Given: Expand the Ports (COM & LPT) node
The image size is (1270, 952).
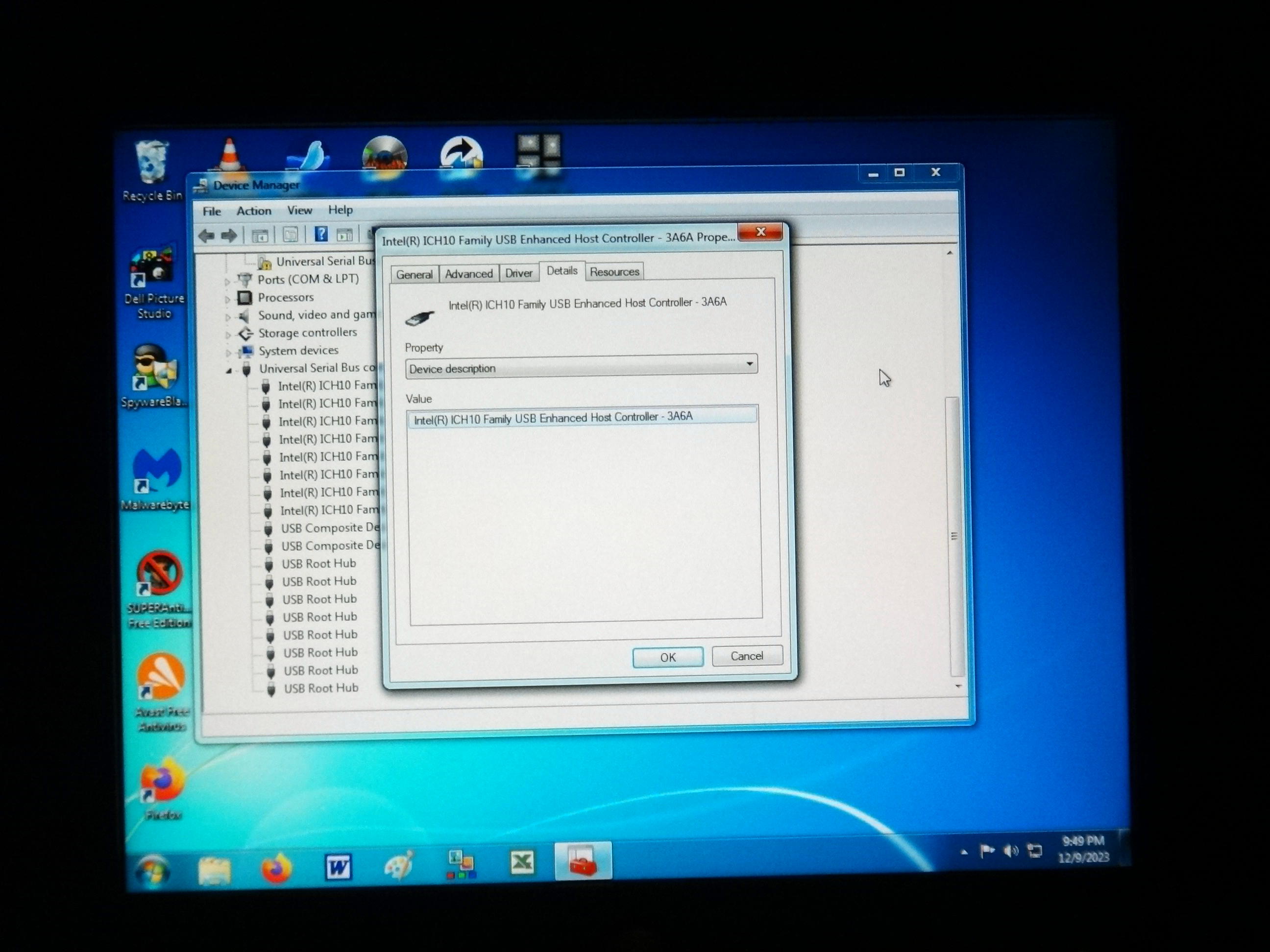Looking at the screenshot, I should (227, 281).
